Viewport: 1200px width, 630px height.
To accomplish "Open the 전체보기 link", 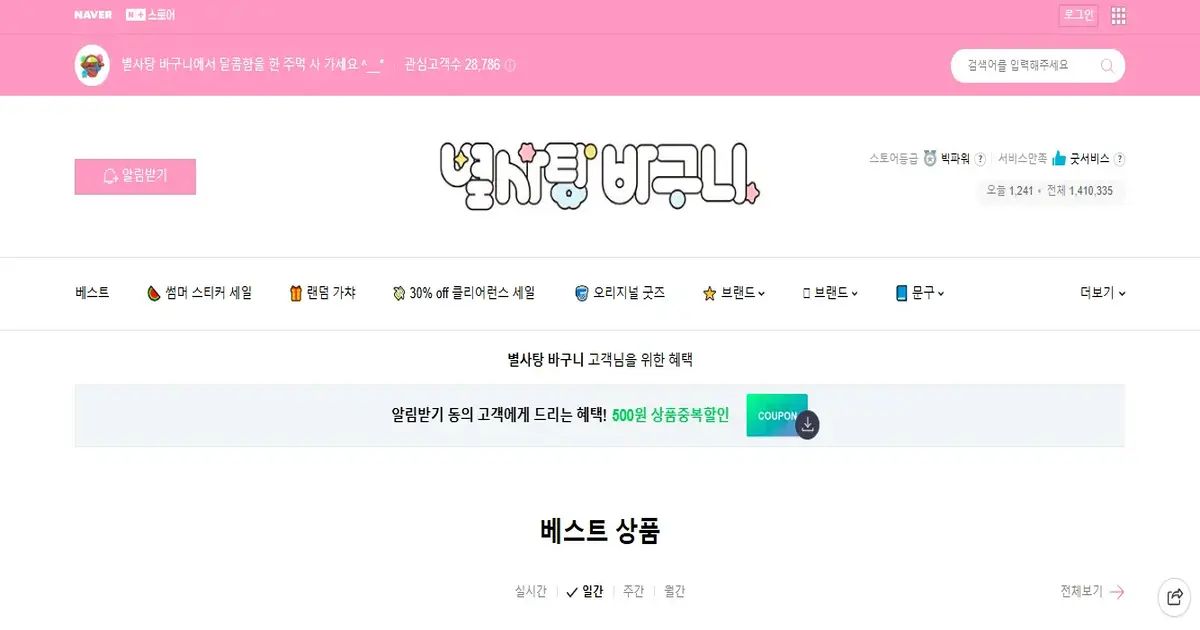I will (x=1092, y=591).
